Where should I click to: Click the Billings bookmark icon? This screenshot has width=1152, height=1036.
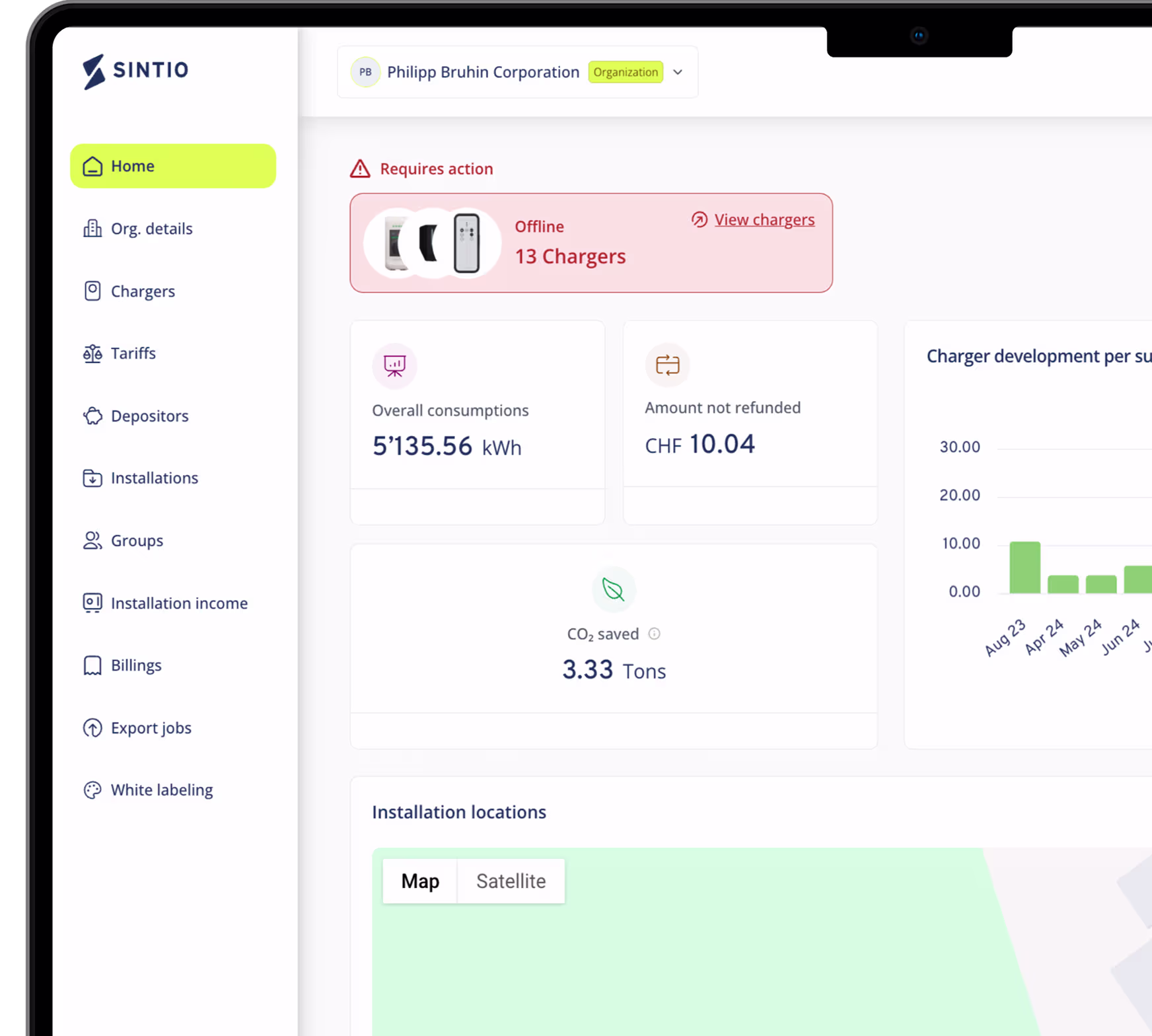92,665
